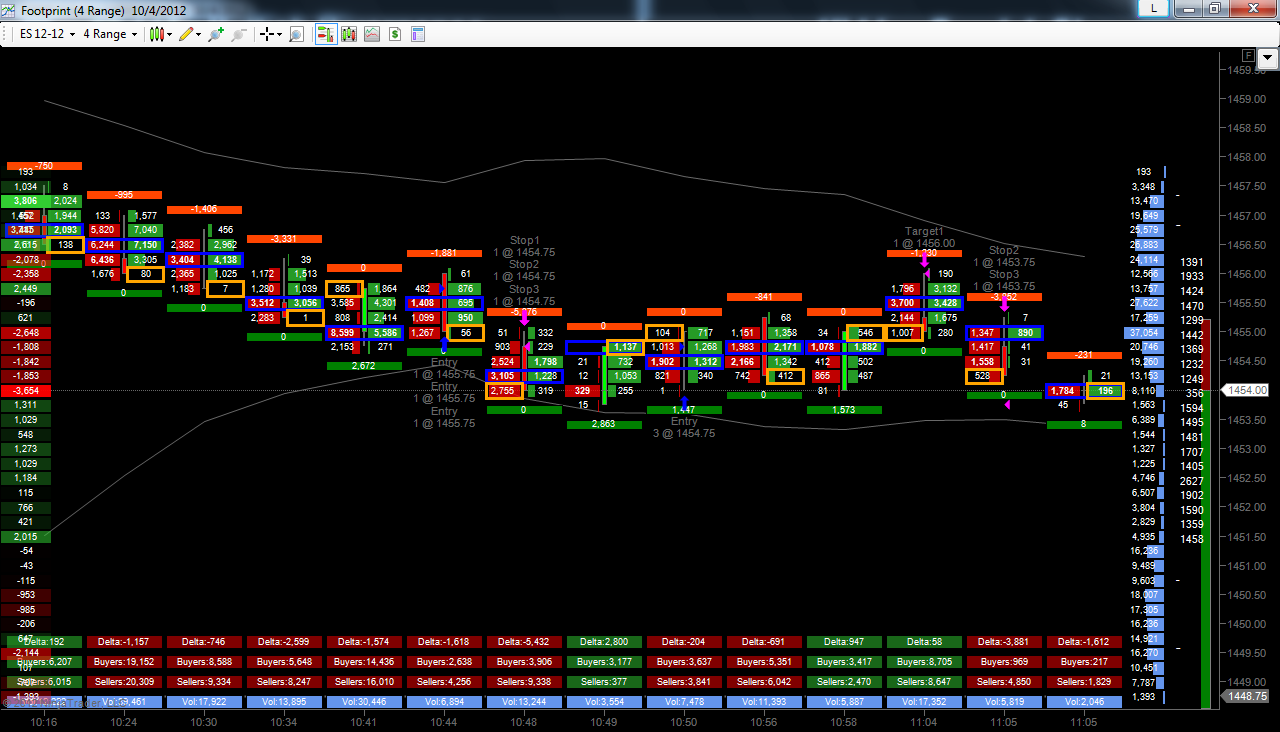Click the 1451.00 price axis label
Viewport: 1280px width, 732px height.
tap(1248, 566)
